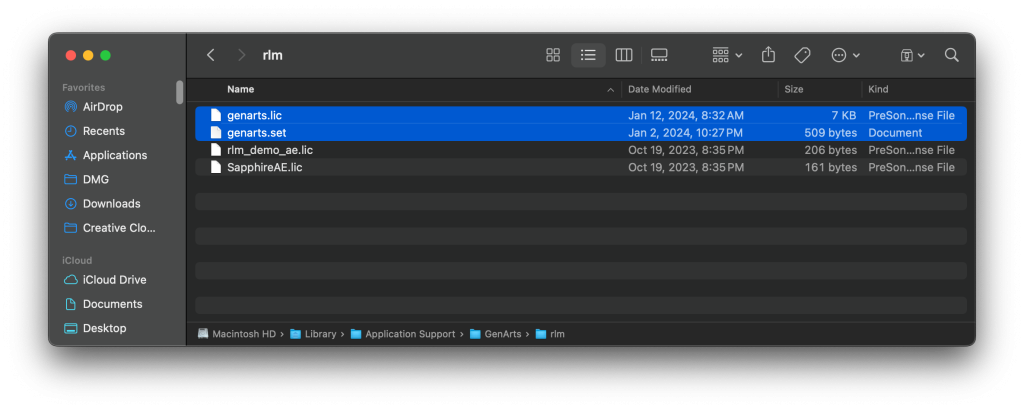
Task: Click GenArts in the path bar
Action: (496, 334)
